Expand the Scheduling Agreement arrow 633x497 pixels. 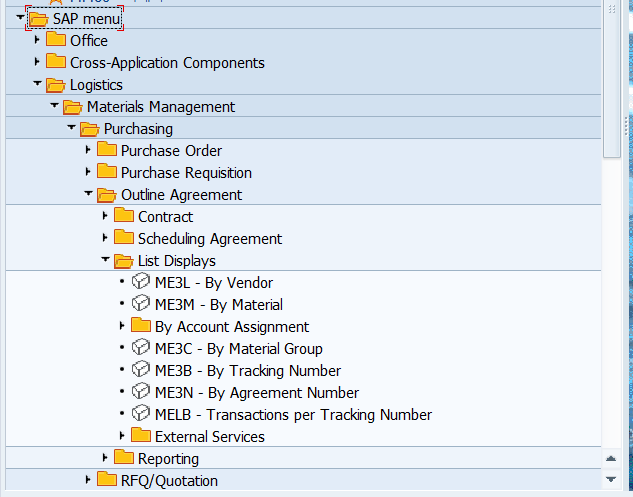tap(105, 238)
